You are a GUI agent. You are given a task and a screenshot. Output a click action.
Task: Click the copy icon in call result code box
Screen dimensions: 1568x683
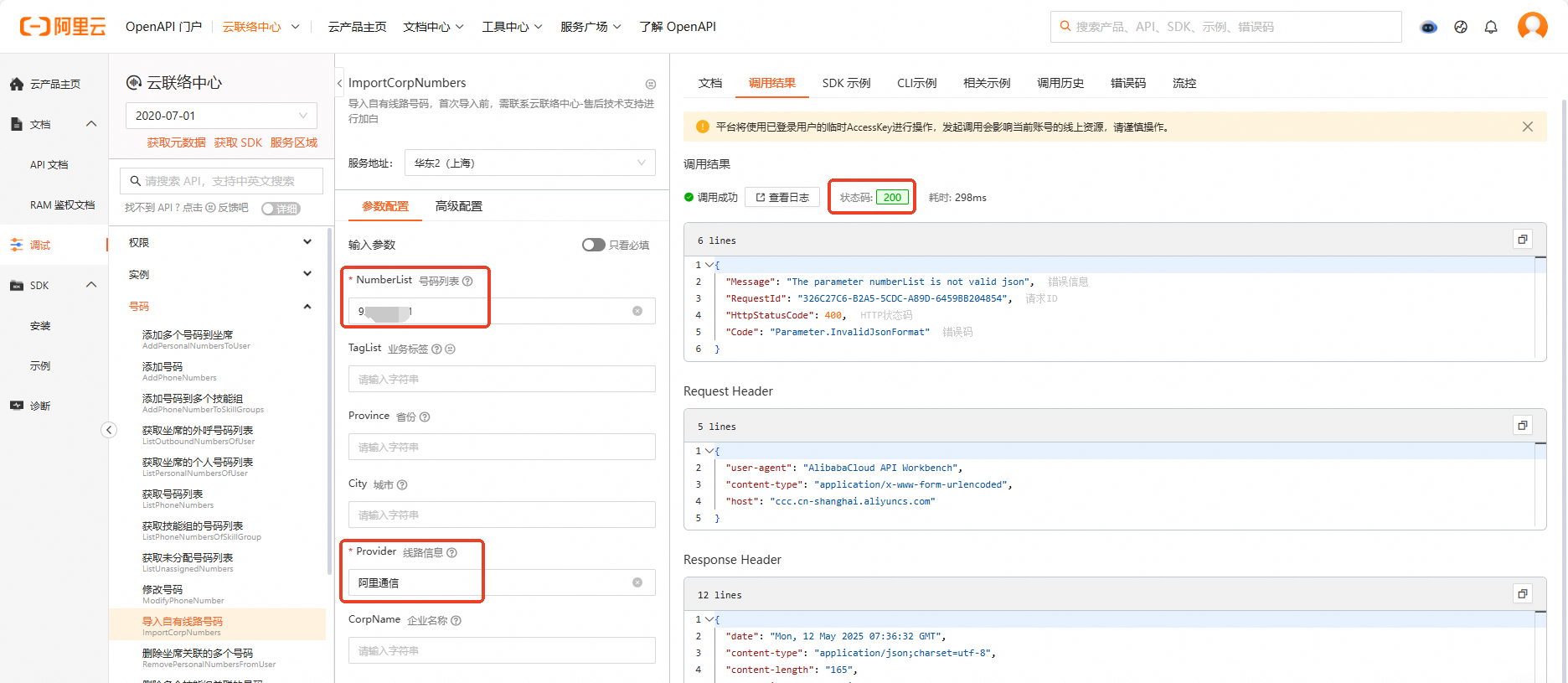point(1523,240)
